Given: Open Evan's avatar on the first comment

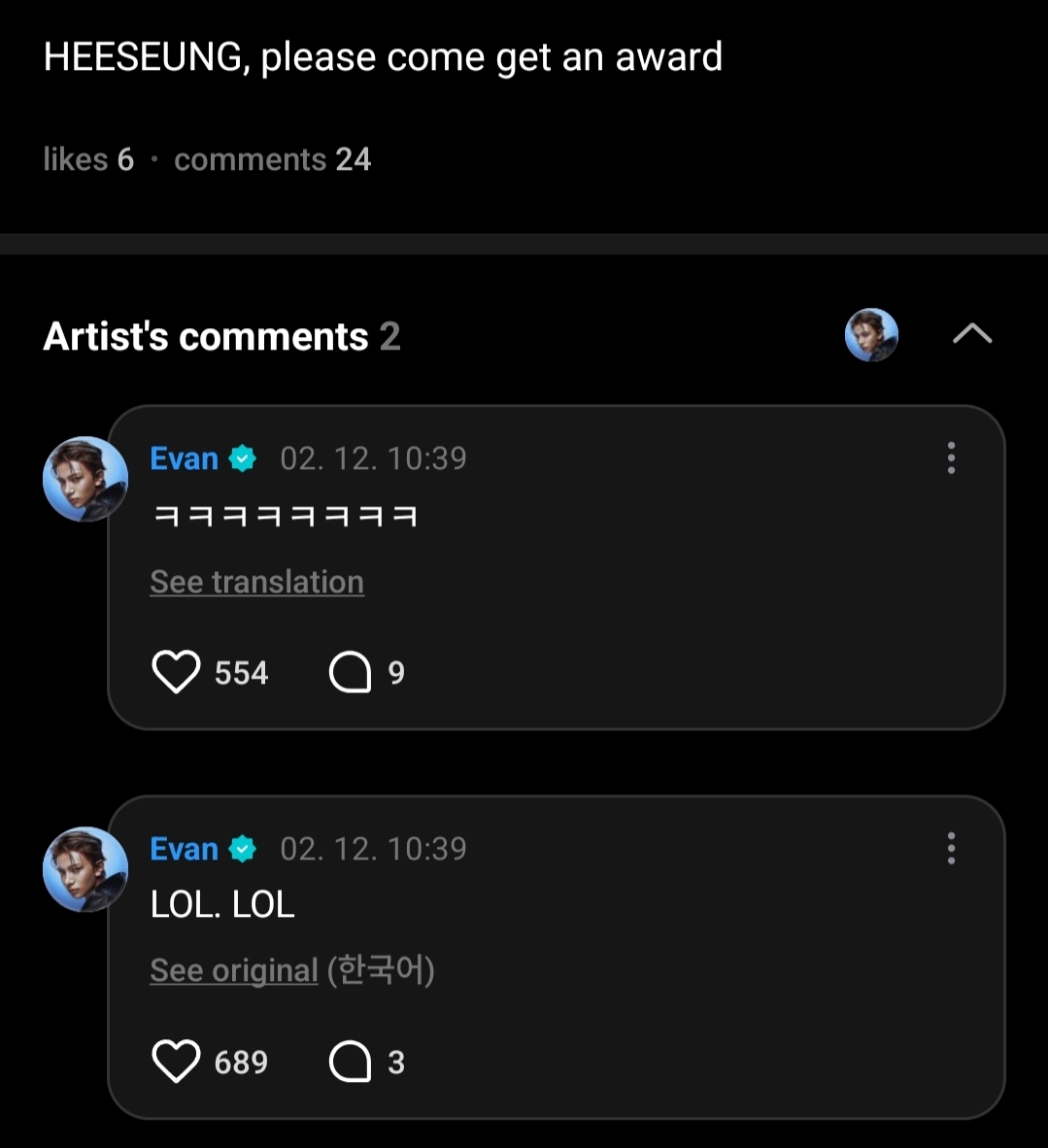Looking at the screenshot, I should click(x=85, y=479).
